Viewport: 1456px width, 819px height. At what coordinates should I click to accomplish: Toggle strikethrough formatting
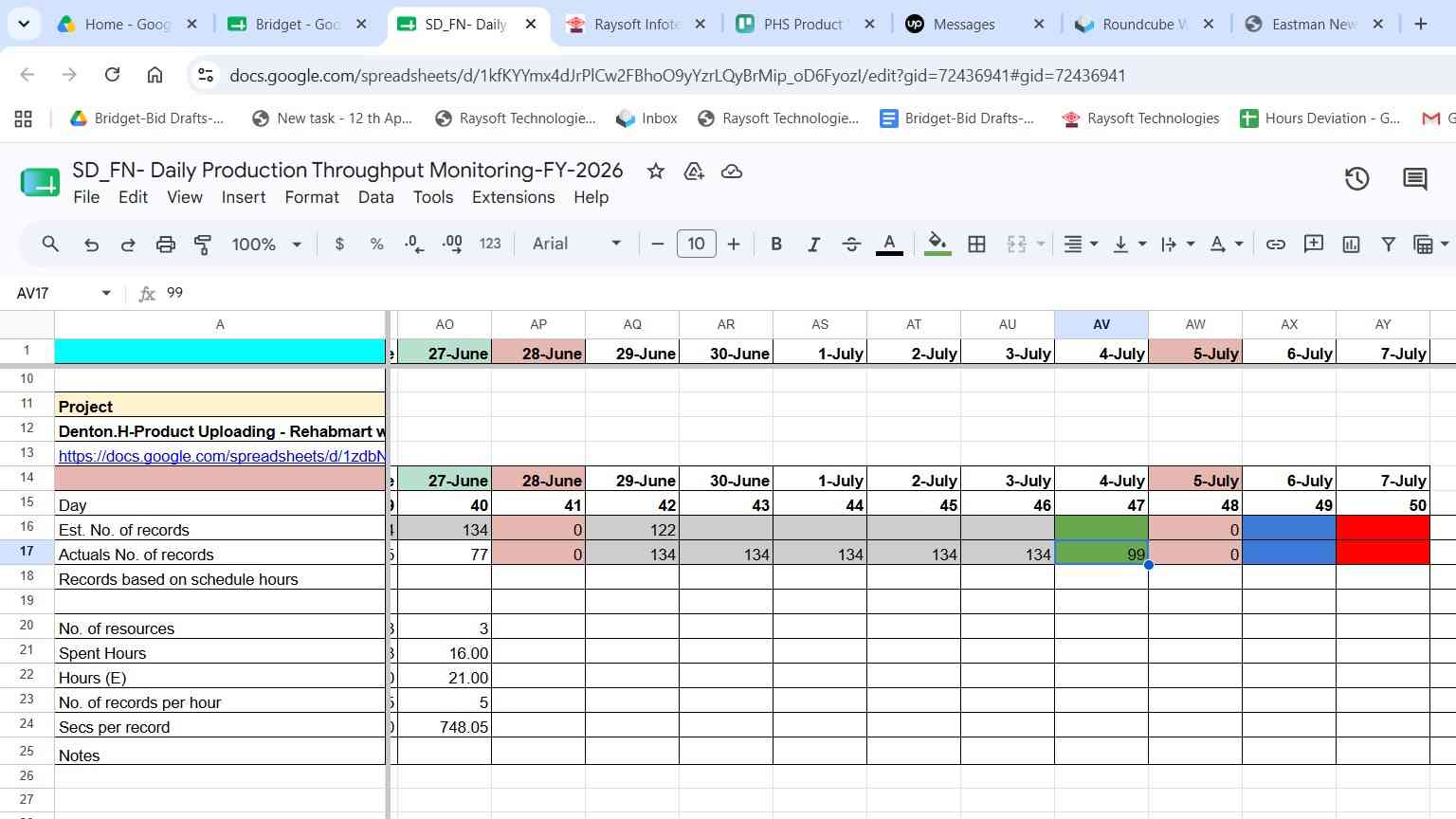(851, 245)
